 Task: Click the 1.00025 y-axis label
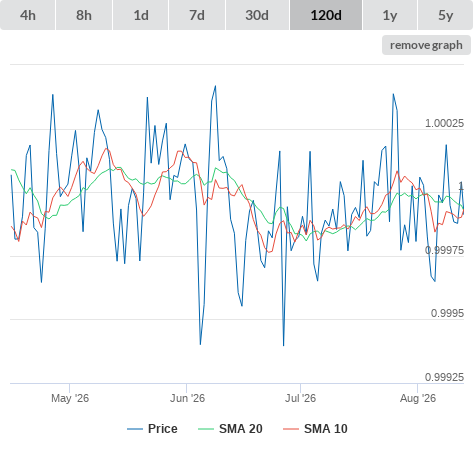point(444,123)
